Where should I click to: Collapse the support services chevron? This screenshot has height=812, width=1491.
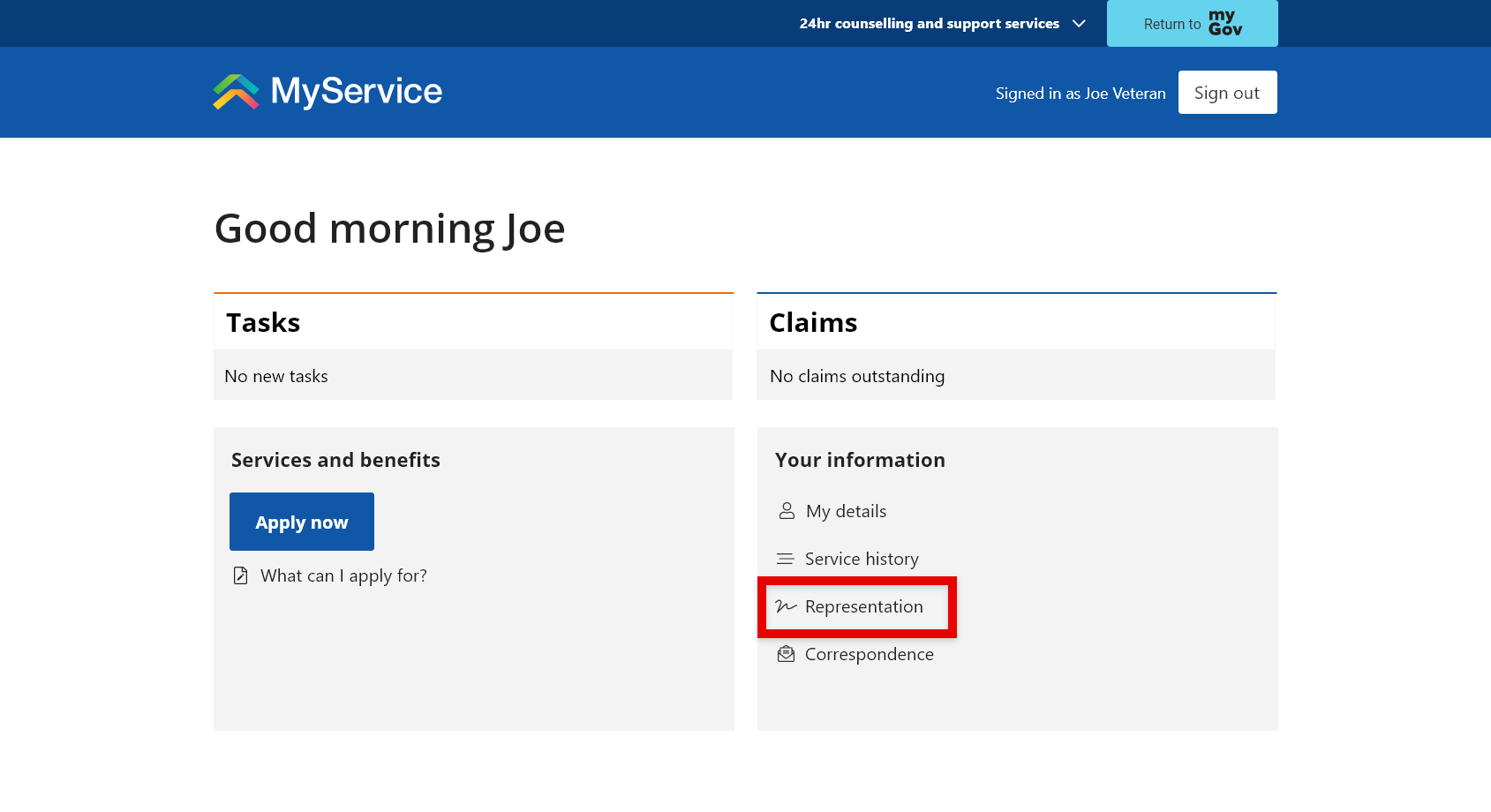coord(1079,24)
